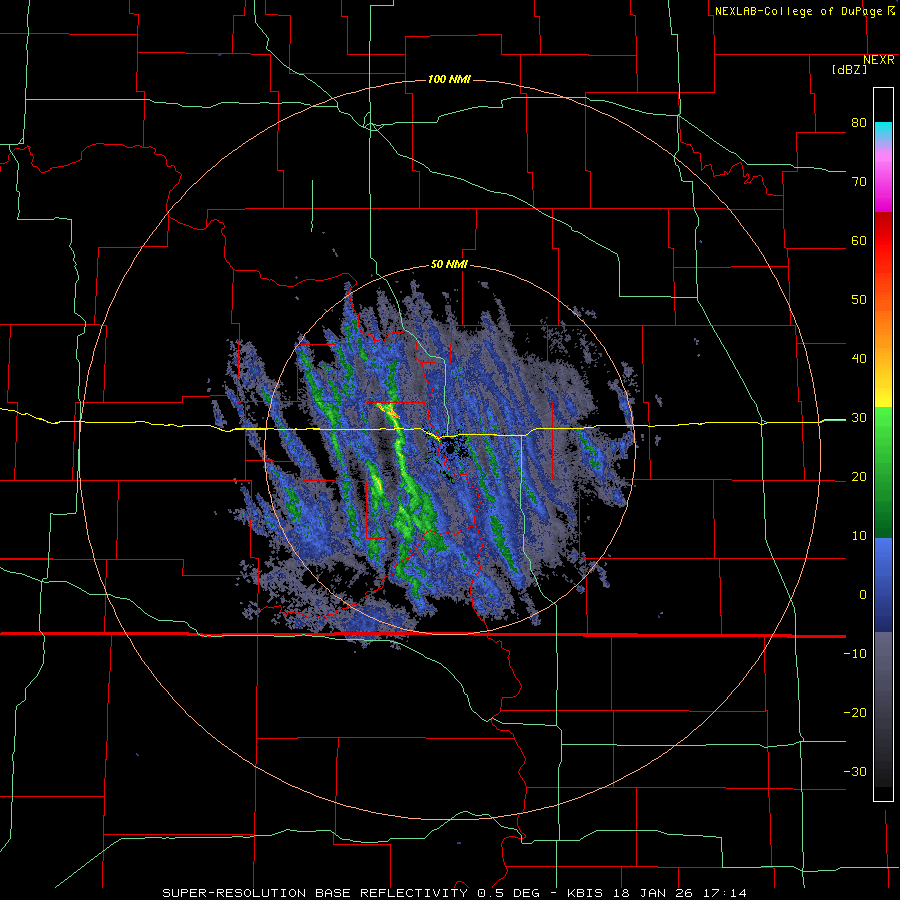The image size is (900, 900).
Task: Click the 100 NMI range ring label
Action: click(449, 79)
